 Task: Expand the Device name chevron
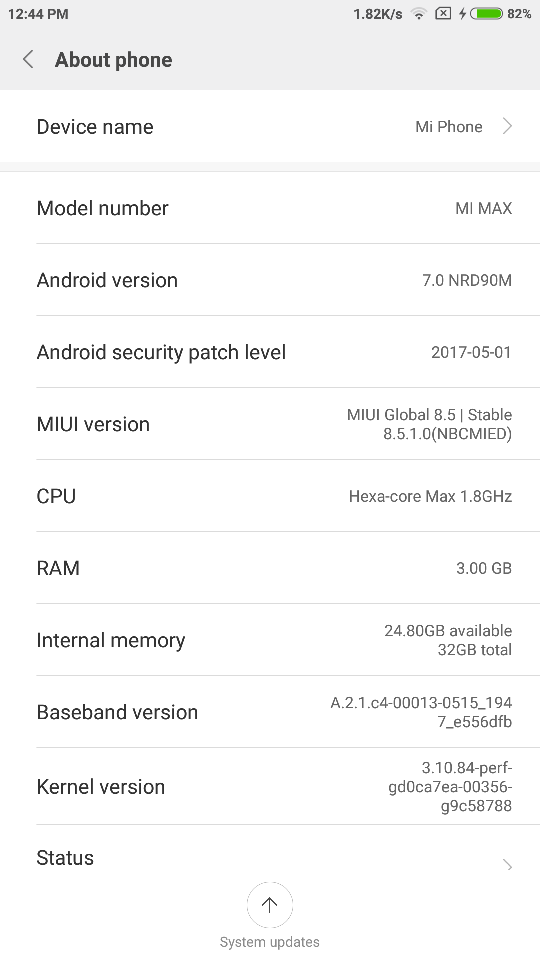point(507,126)
